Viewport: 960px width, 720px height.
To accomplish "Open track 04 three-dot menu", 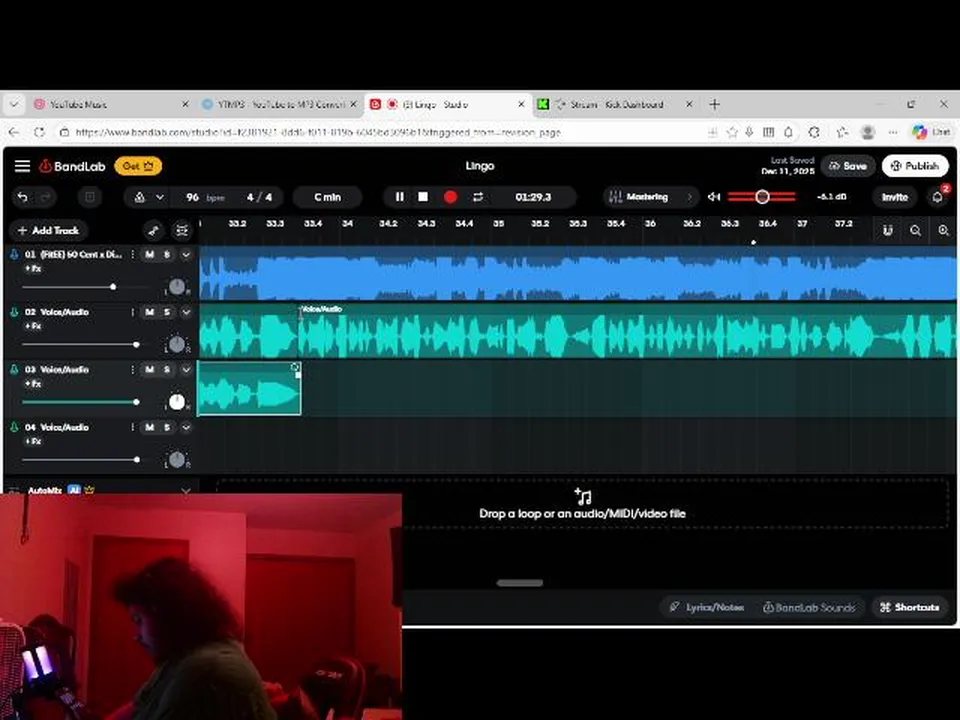I will 132,427.
